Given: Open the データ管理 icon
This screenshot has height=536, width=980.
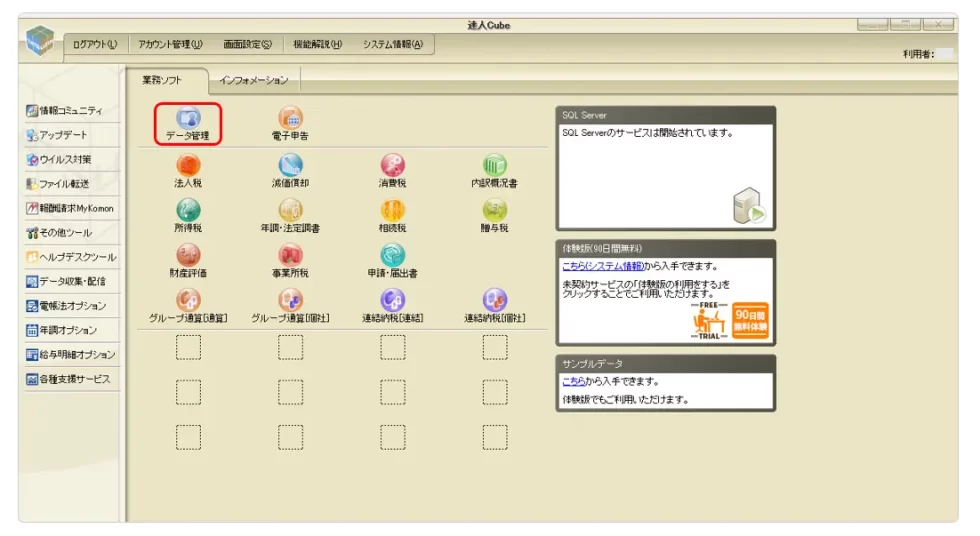Looking at the screenshot, I should pos(188,120).
